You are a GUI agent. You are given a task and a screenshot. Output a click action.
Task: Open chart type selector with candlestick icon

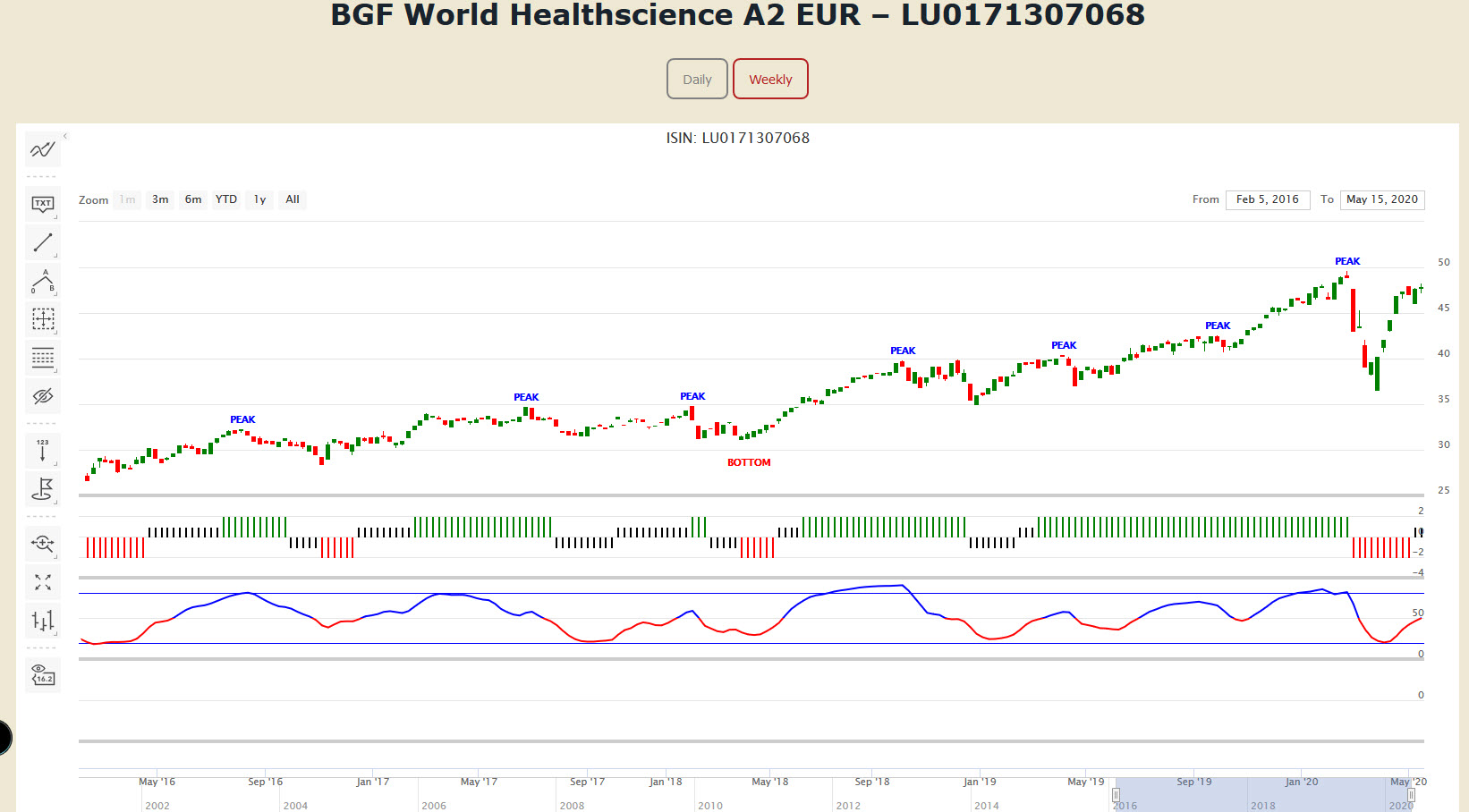pos(43,621)
